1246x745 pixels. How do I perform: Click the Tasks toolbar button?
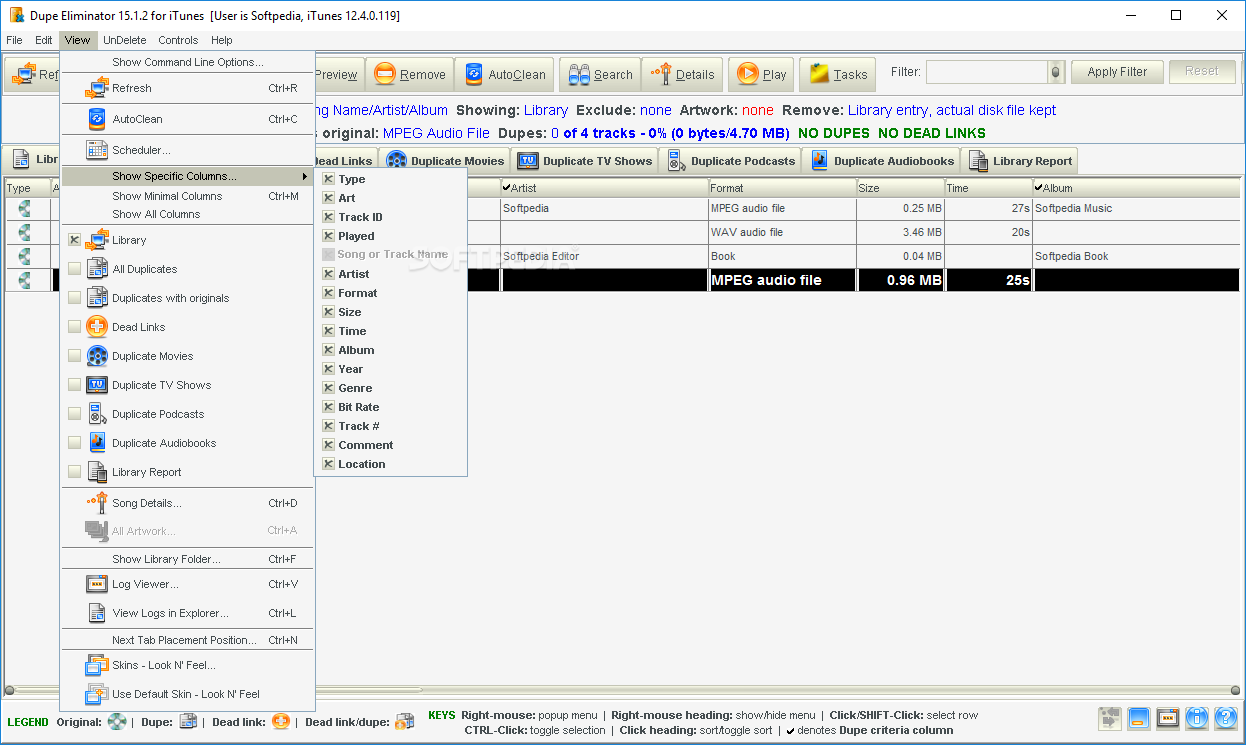pos(838,74)
